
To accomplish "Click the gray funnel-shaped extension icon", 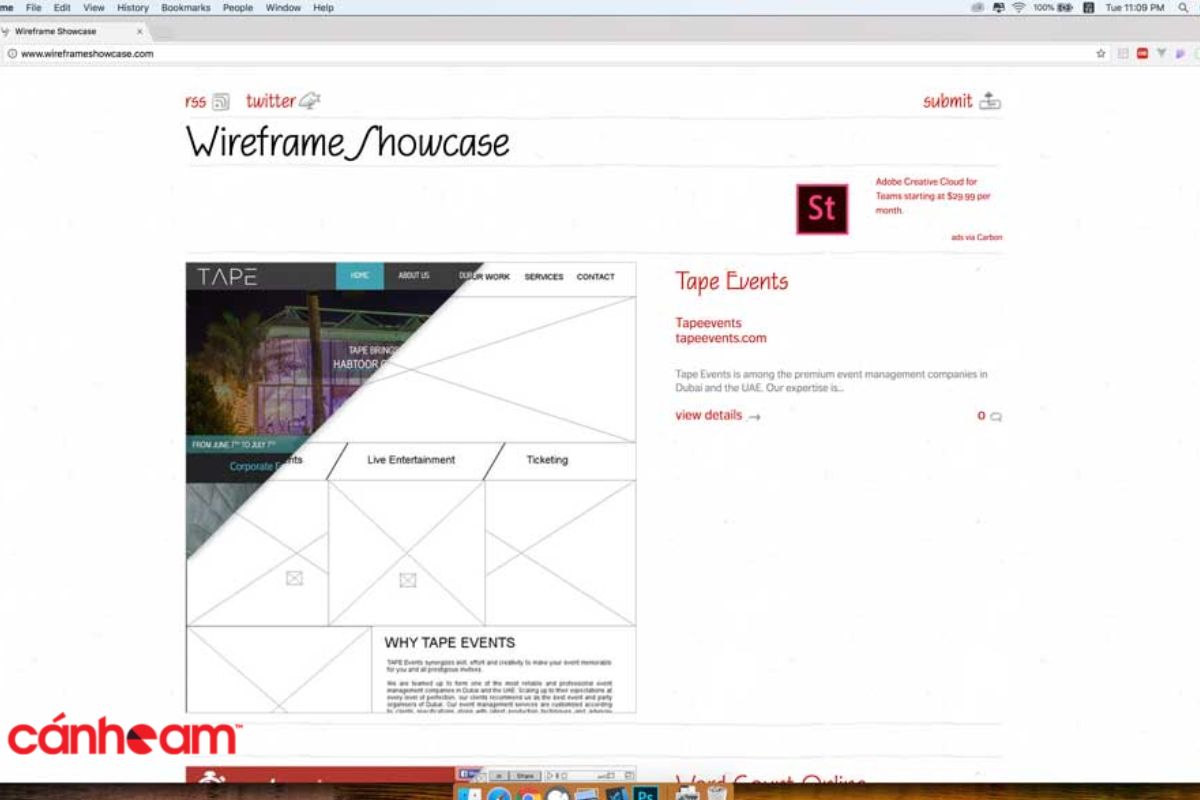I will (1162, 53).
